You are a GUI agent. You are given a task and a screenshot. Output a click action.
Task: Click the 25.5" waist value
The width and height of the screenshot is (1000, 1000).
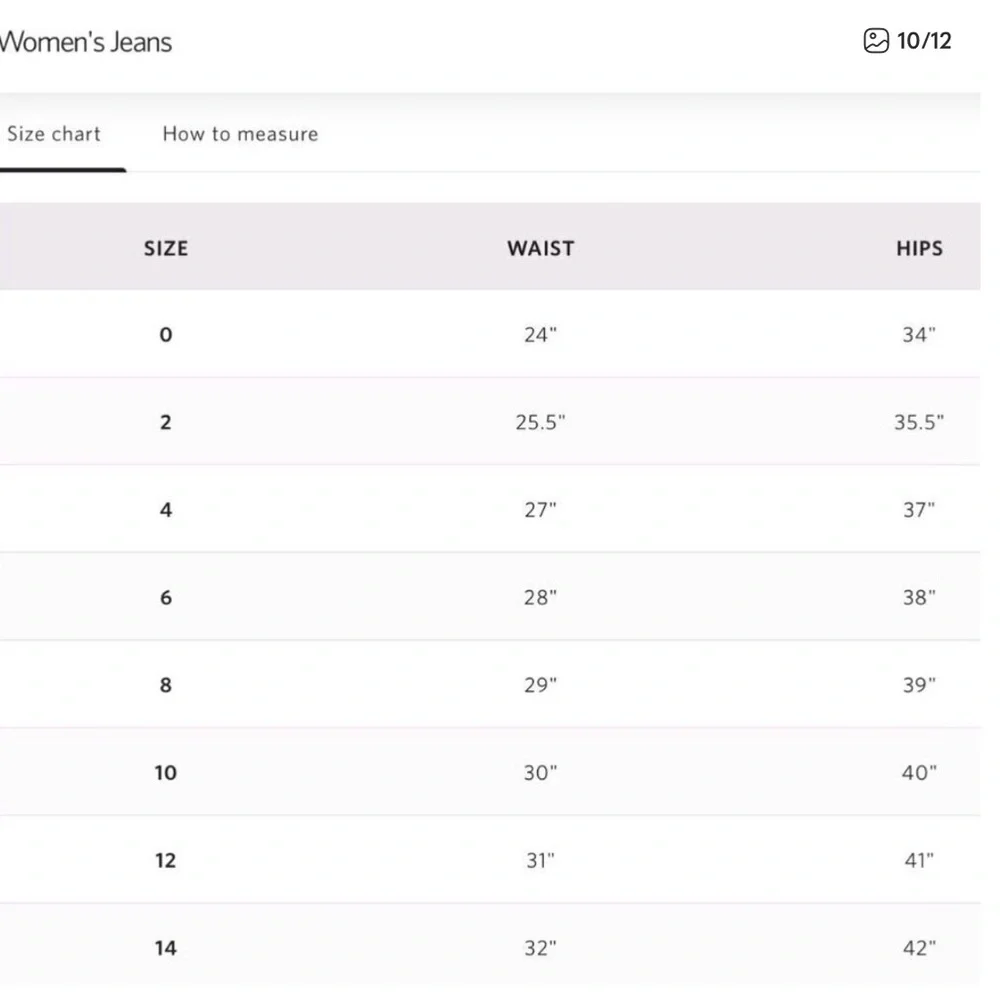pos(540,422)
